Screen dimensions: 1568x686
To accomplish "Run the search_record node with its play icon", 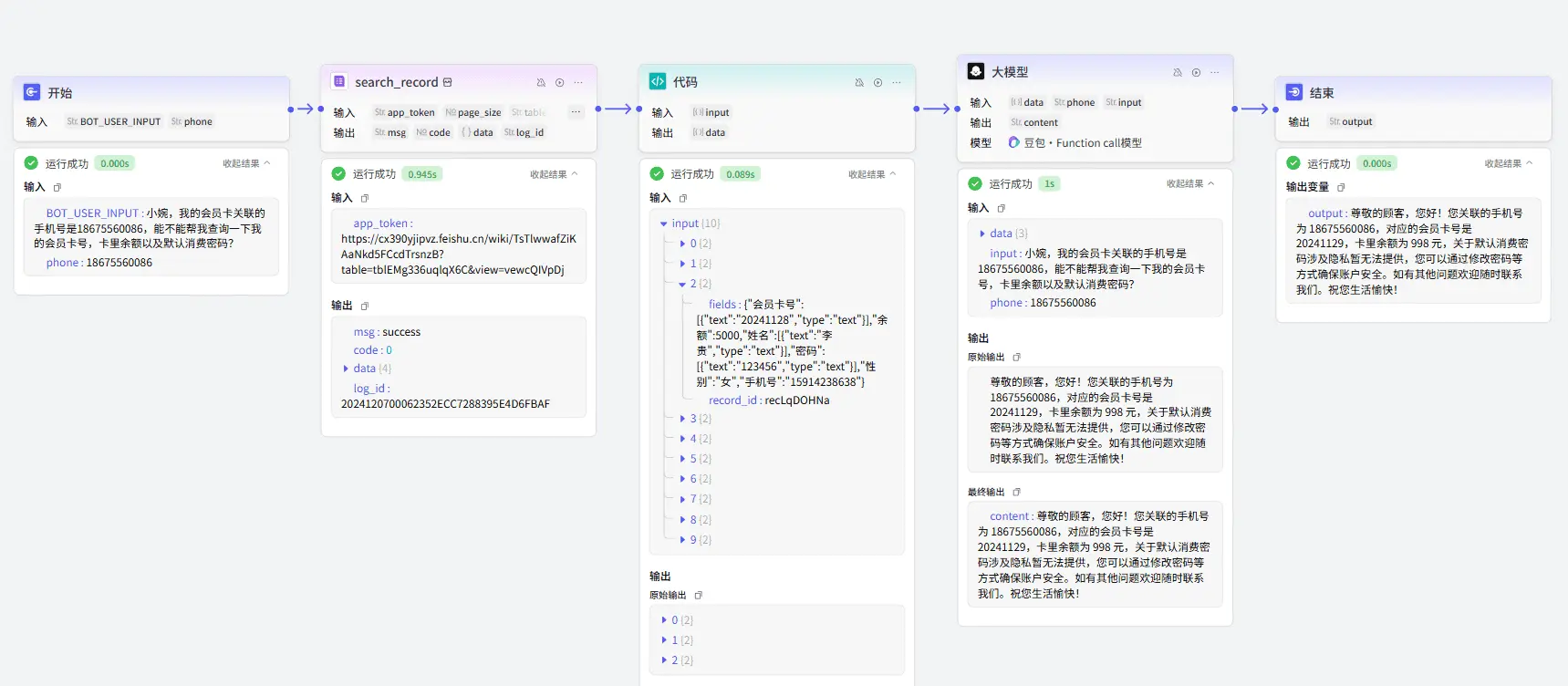I will (559, 82).
